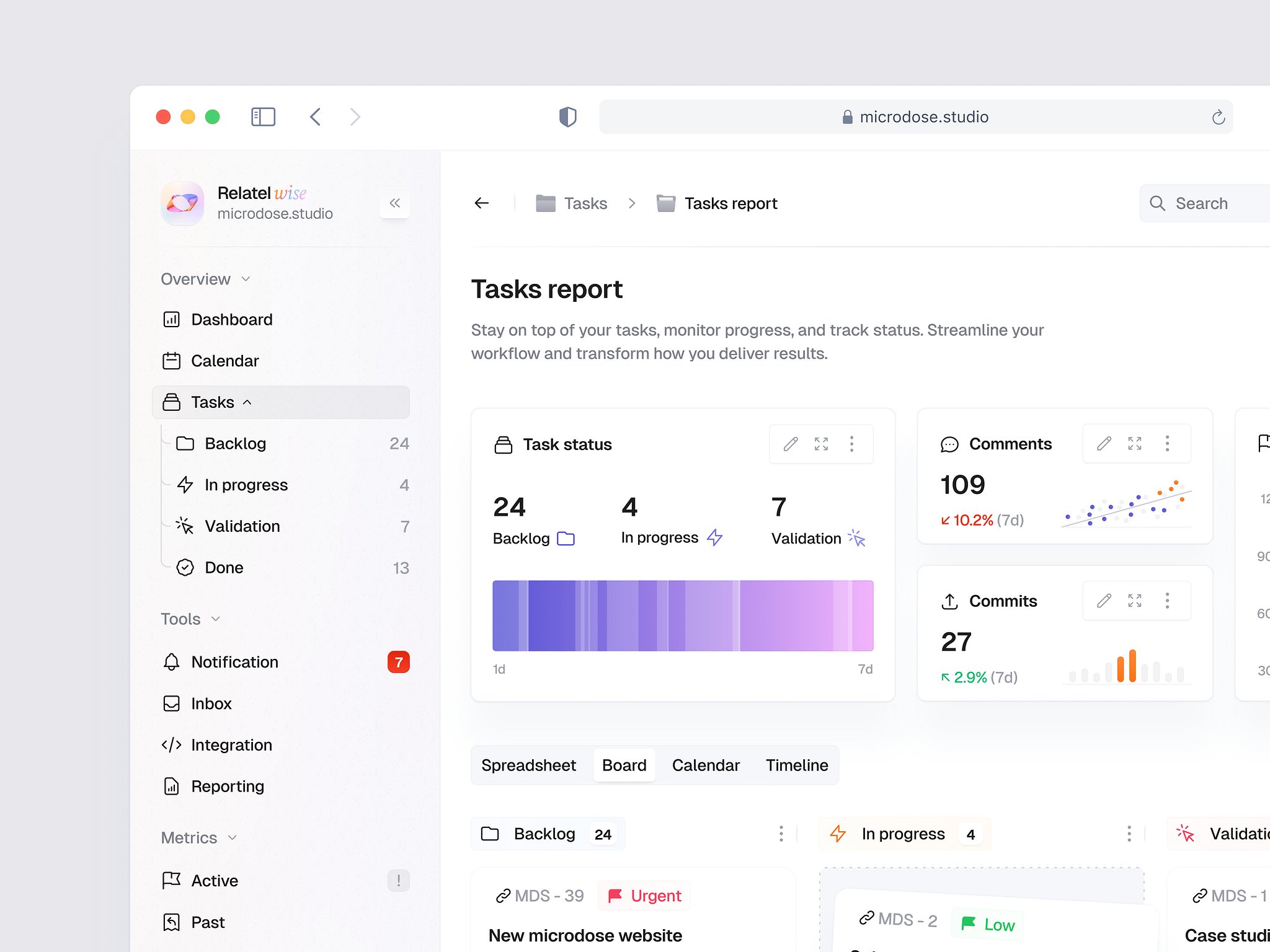Screen dimensions: 1270x952
Task: Click the Search field
Action: pos(1204,203)
